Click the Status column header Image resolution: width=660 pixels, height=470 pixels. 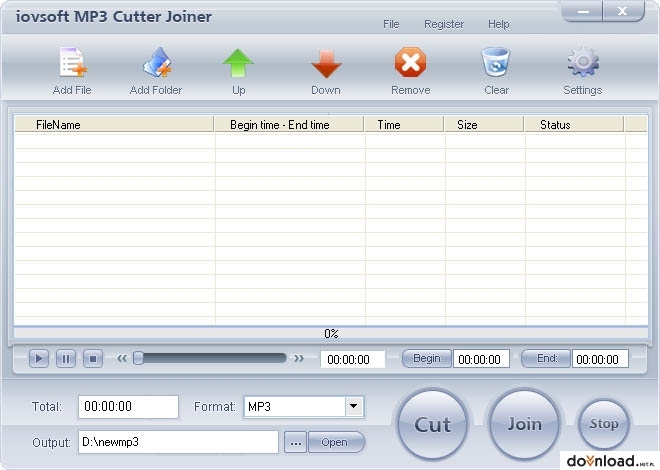click(574, 125)
